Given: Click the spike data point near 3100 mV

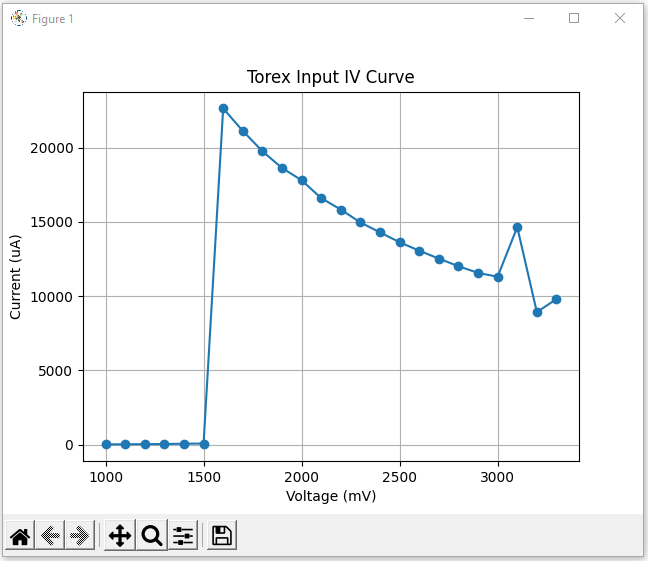Looking at the screenshot, I should tap(517, 227).
